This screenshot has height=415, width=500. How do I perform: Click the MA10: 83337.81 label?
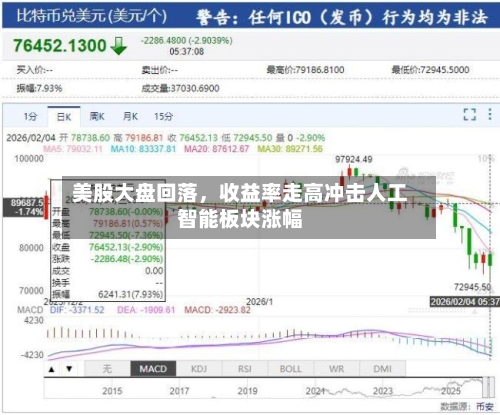(143, 149)
